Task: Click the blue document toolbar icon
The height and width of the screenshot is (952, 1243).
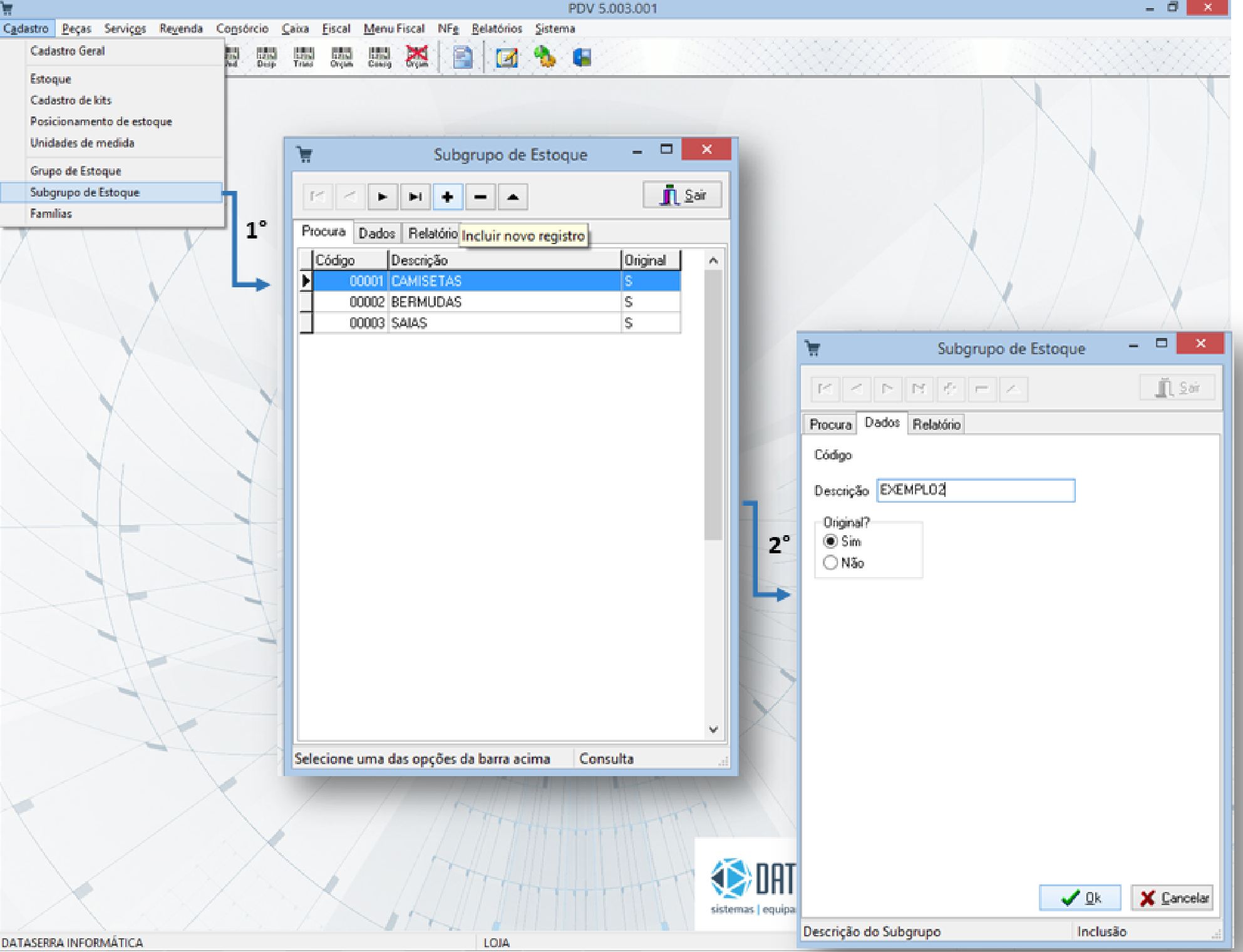Action: [463, 58]
